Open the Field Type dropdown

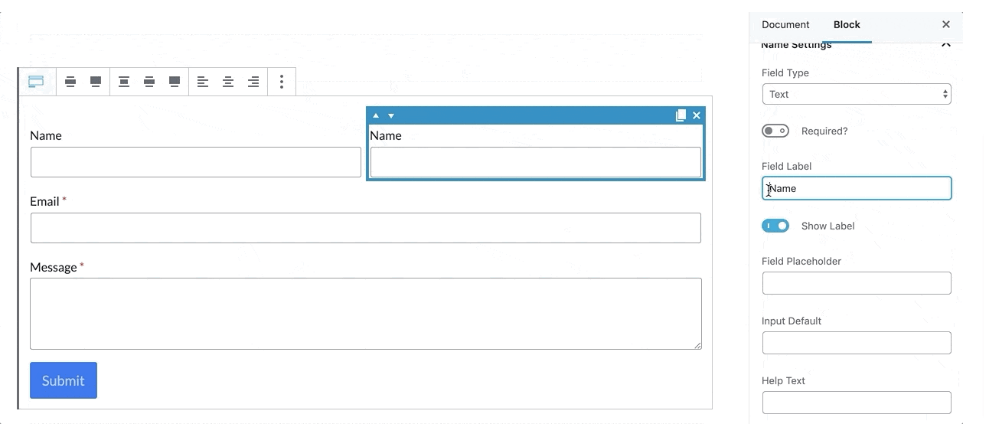click(857, 94)
